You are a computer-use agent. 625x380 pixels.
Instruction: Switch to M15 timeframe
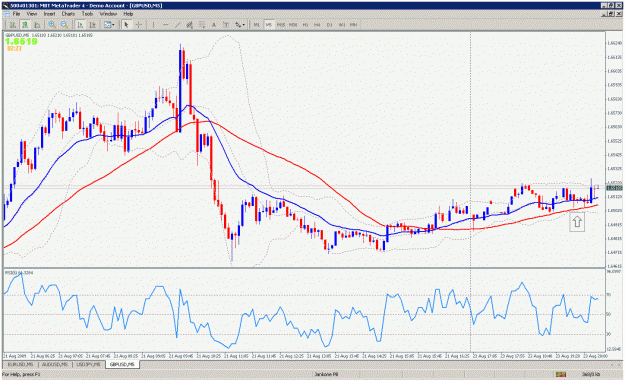tap(281, 25)
